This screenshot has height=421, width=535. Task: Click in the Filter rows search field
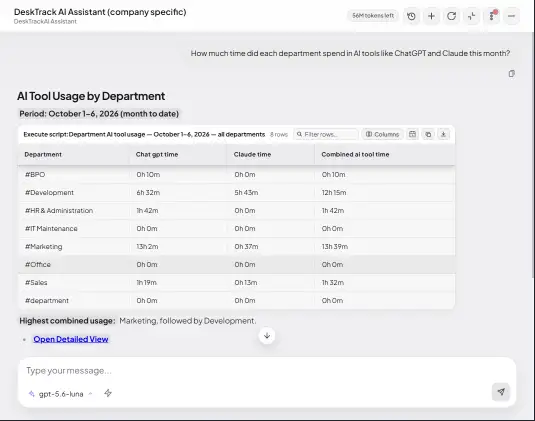coord(326,134)
